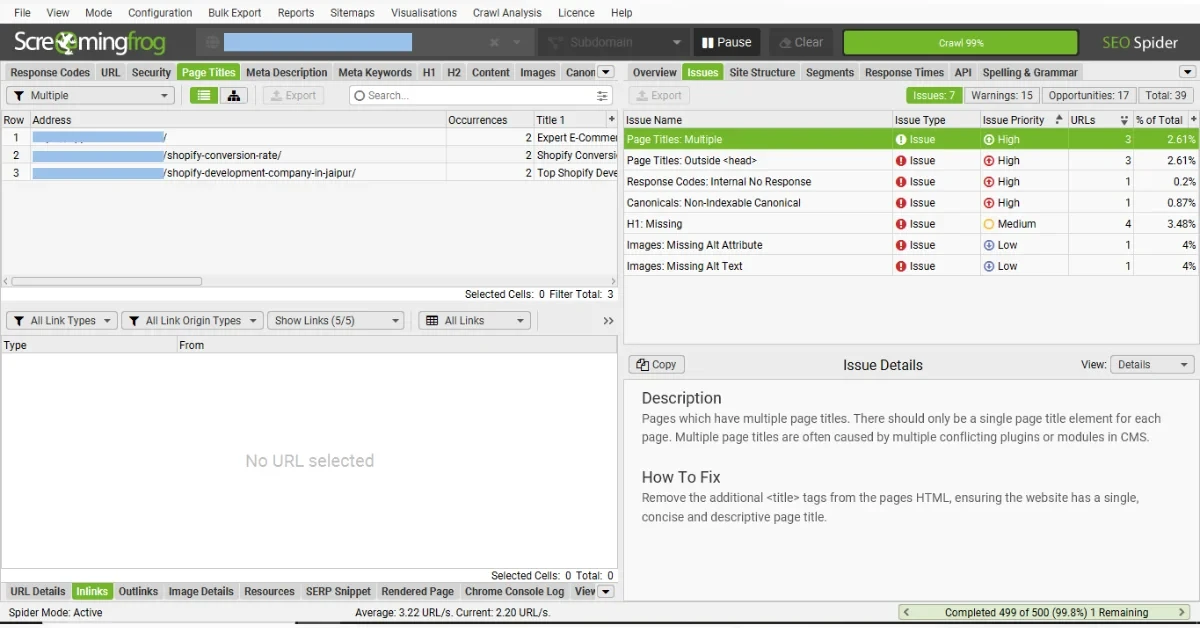Viewport: 1200px width, 628px height.
Task: Switch to Meta Description tab
Action: [286, 72]
